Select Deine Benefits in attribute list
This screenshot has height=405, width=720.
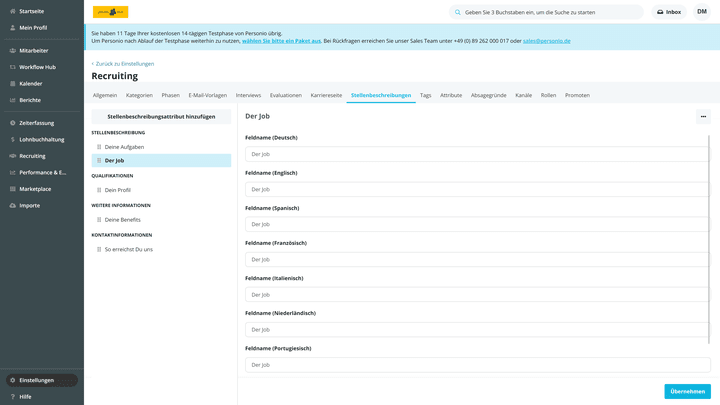point(123,220)
